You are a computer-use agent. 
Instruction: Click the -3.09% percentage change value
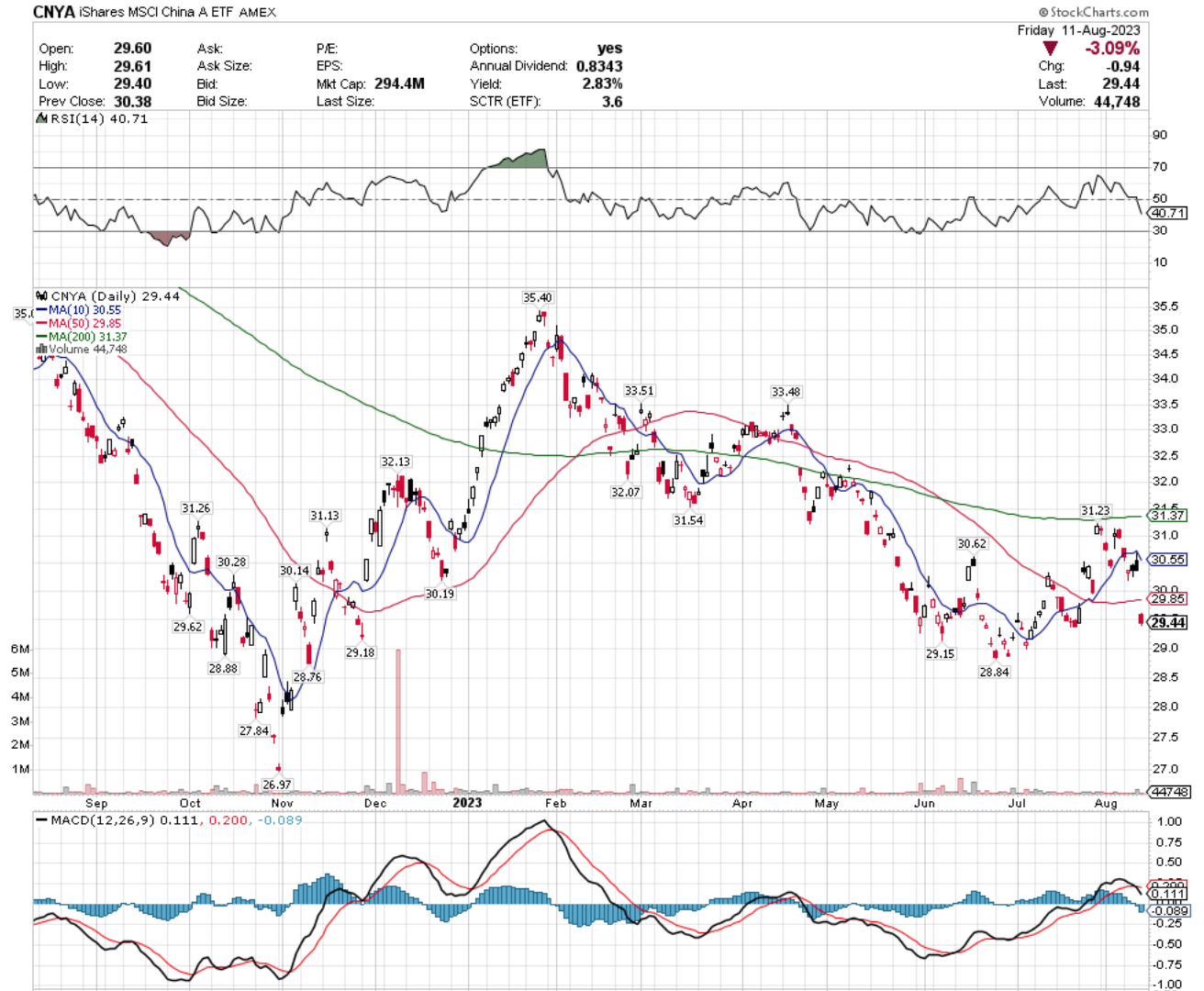(x=1112, y=48)
